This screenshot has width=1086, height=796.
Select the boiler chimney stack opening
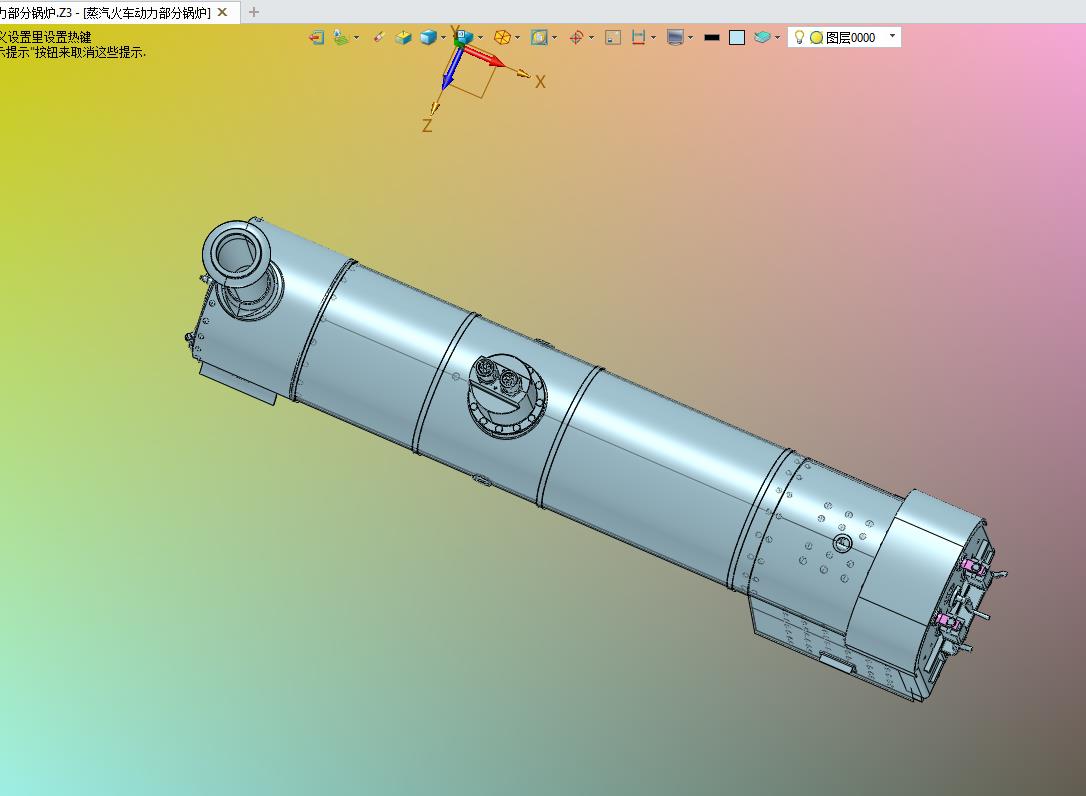point(237,255)
